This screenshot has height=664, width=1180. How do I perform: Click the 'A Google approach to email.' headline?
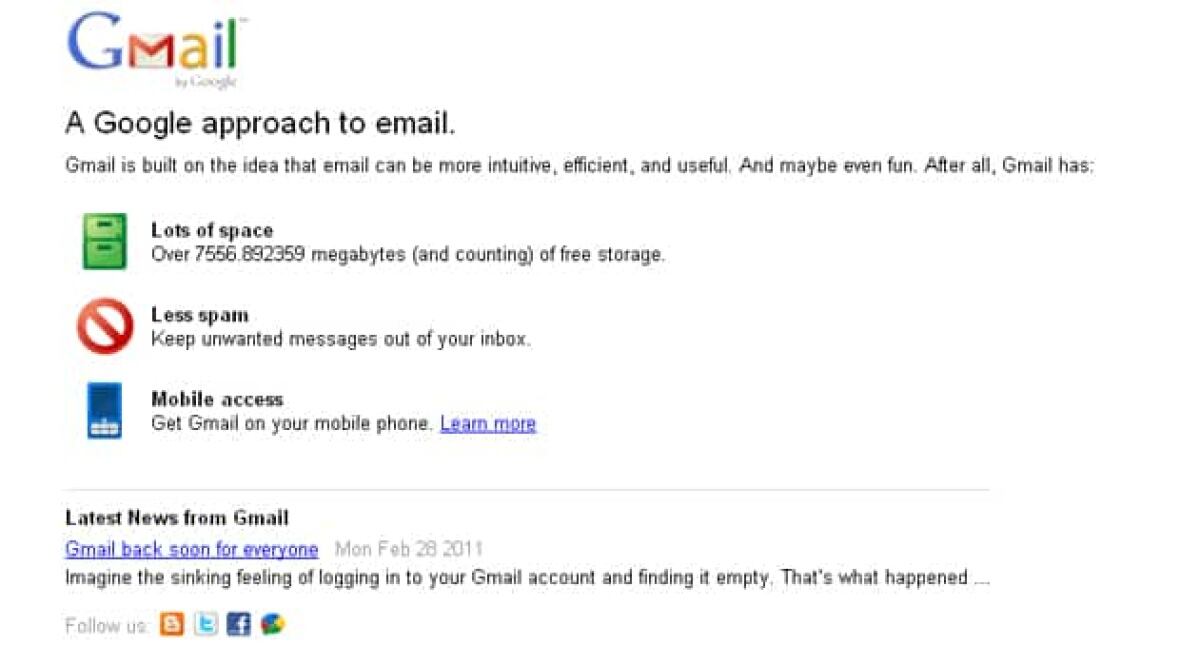(260, 123)
